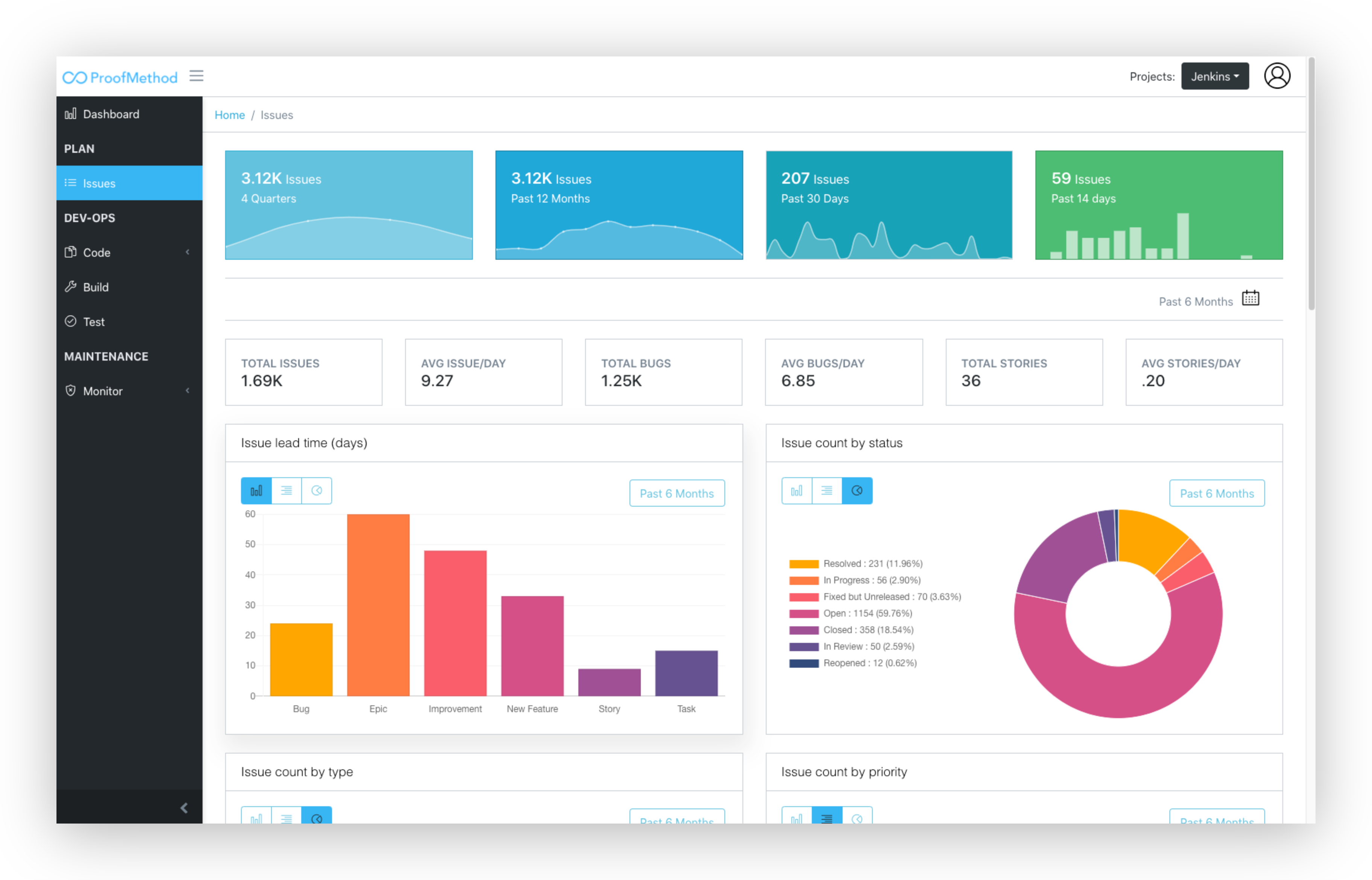The image size is (1372, 880).
Task: Toggle Closed legend entry in status chart
Action: coord(851,630)
